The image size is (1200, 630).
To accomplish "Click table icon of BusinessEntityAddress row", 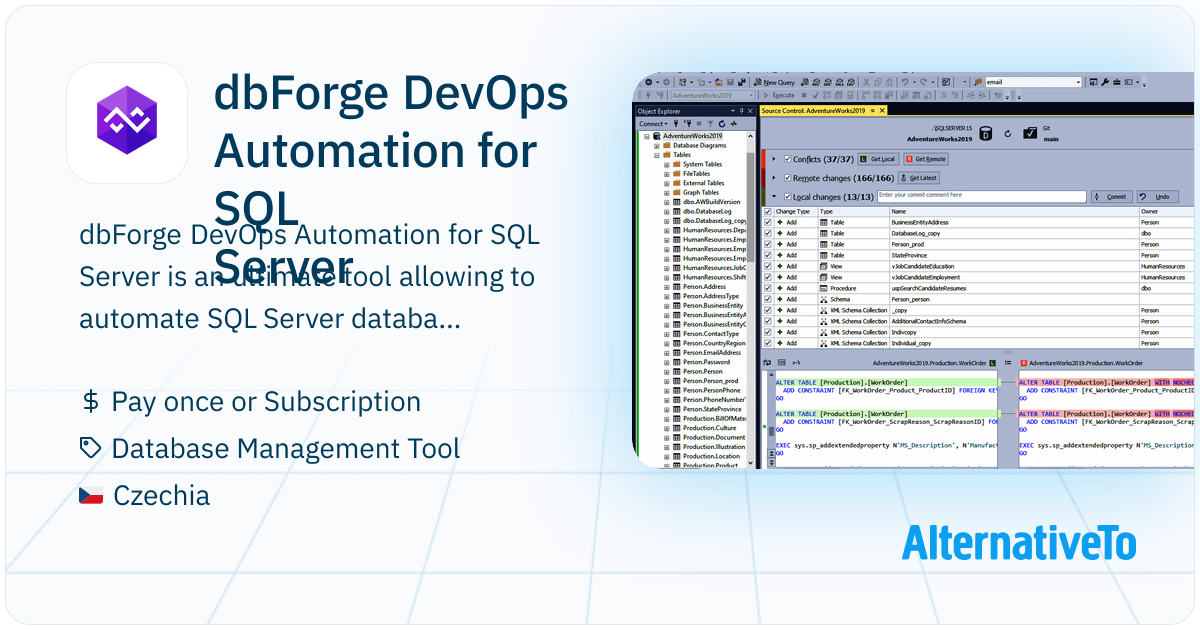I will pyautogui.click(x=823, y=222).
